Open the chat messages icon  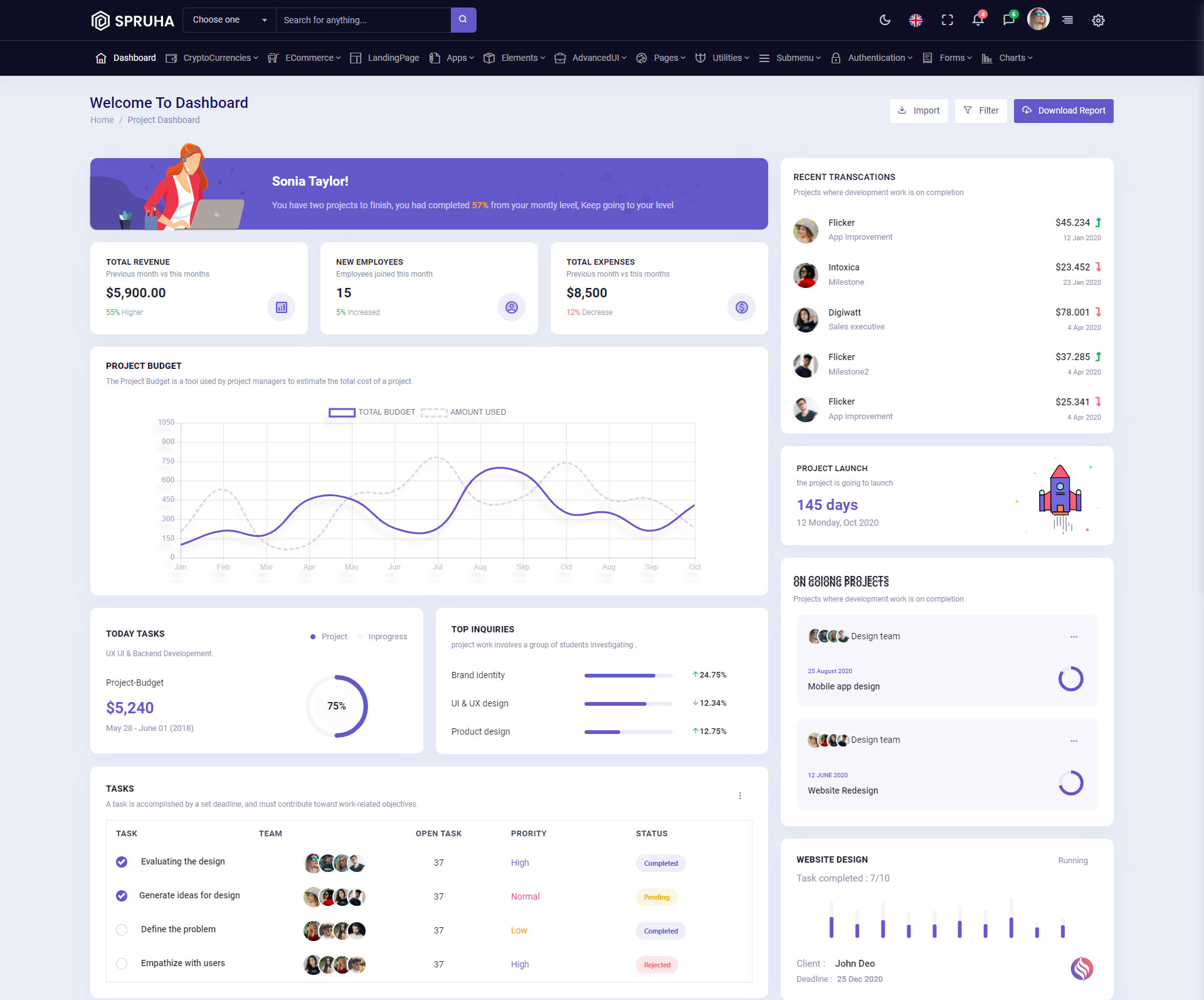1008,20
